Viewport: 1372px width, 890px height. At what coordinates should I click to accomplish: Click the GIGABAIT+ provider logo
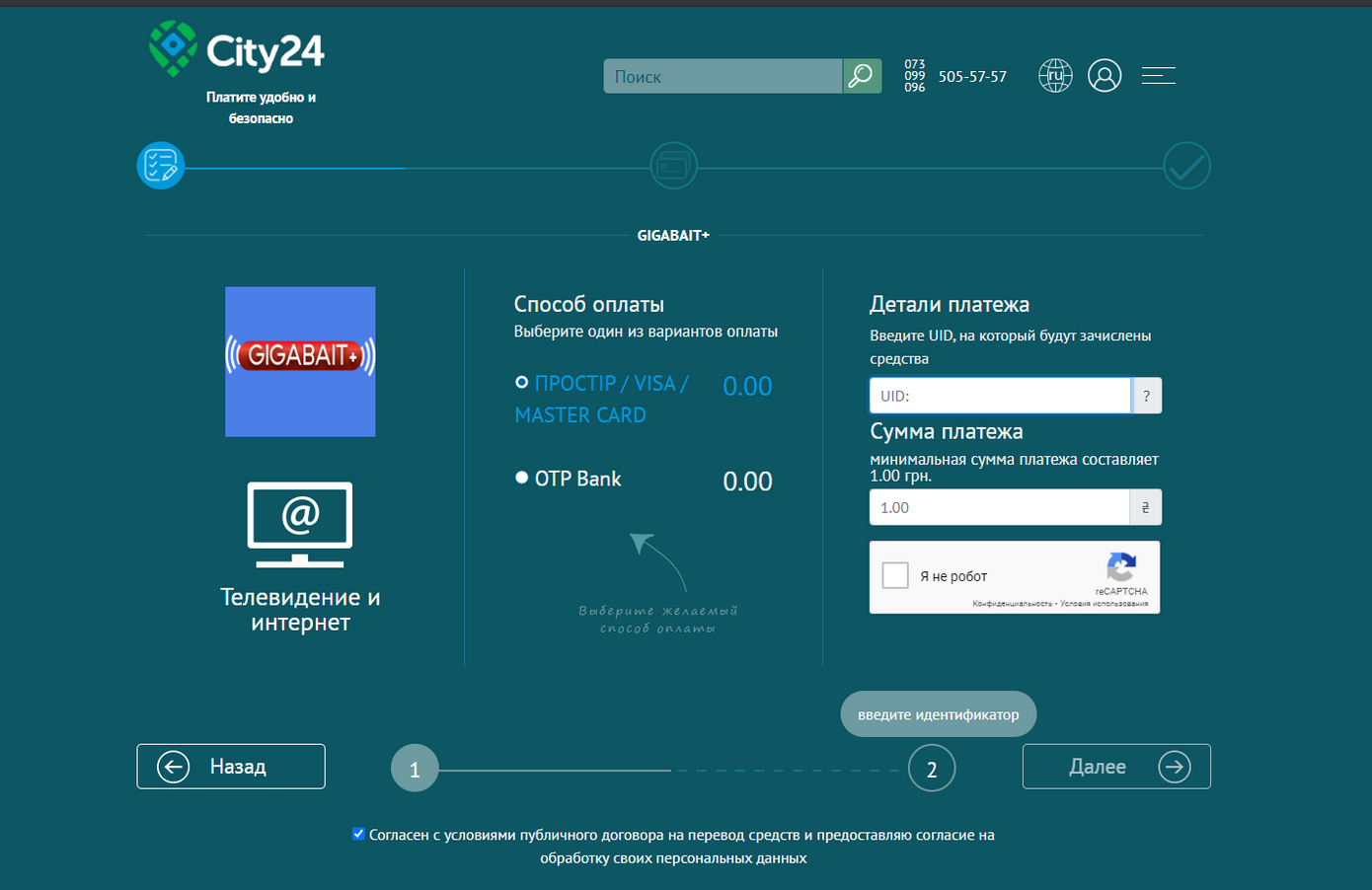300,361
